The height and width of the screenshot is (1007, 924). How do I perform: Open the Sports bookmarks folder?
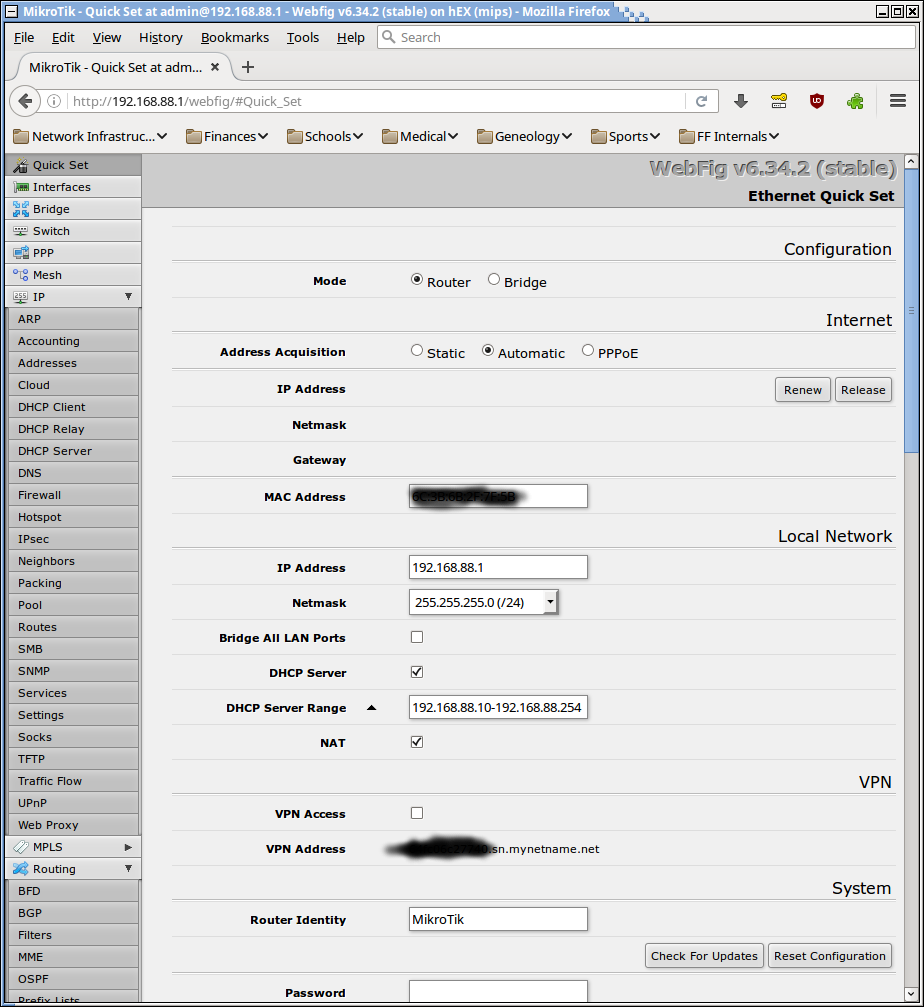625,136
